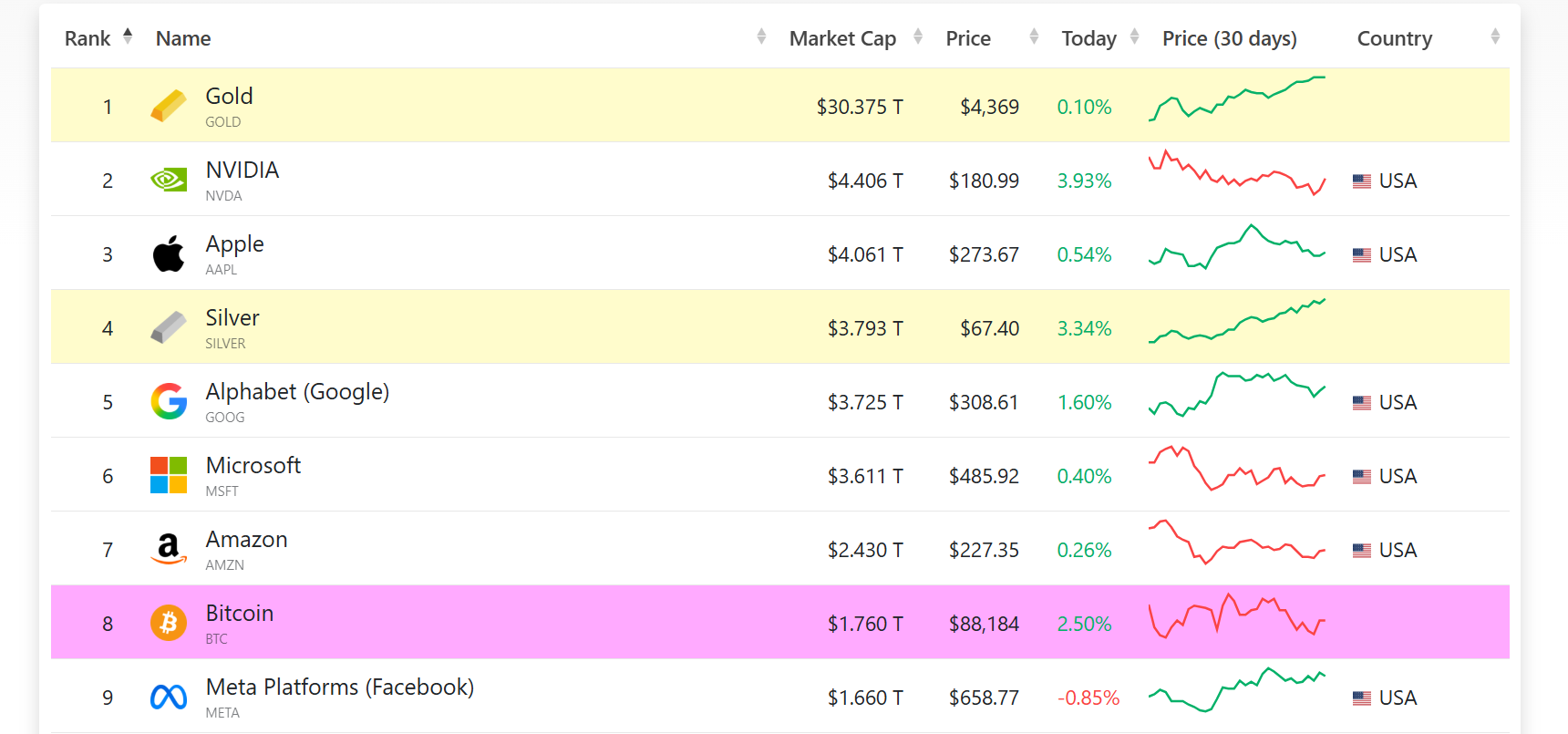Click Amazon price $227.35

point(984,550)
